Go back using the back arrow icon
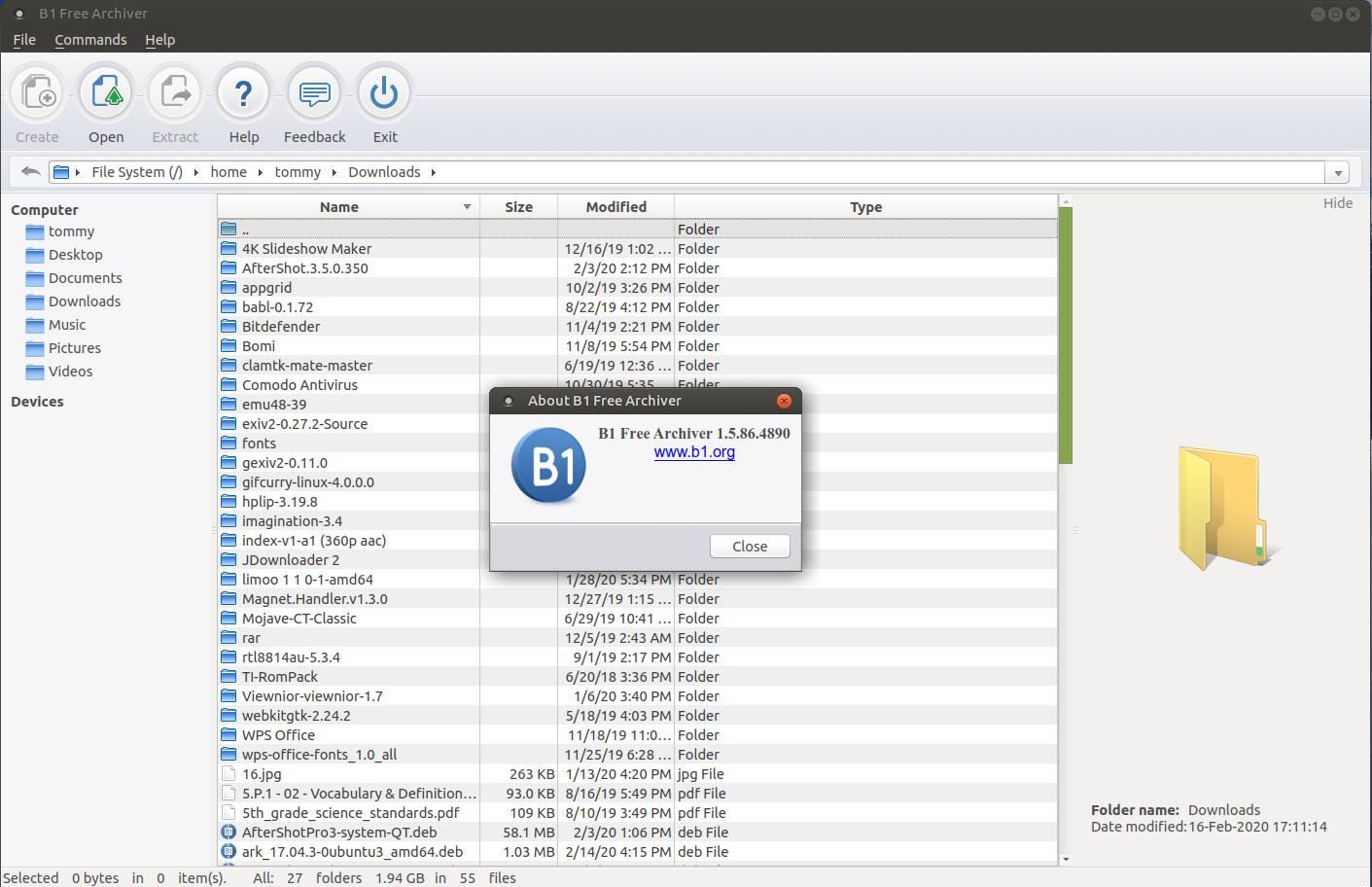Viewport: 1372px width, 887px height. point(30,172)
